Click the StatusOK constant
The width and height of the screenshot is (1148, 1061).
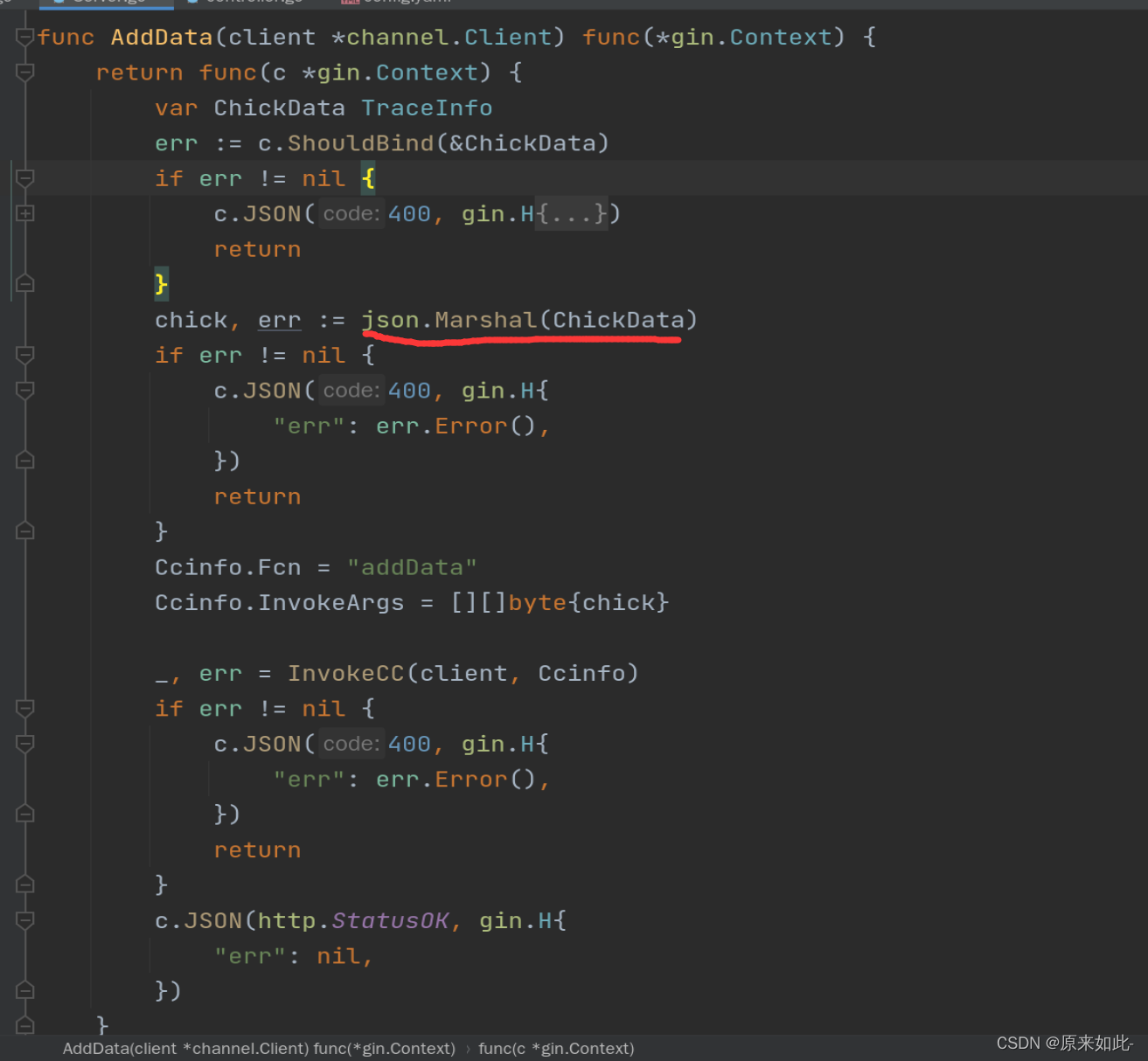coord(390,920)
